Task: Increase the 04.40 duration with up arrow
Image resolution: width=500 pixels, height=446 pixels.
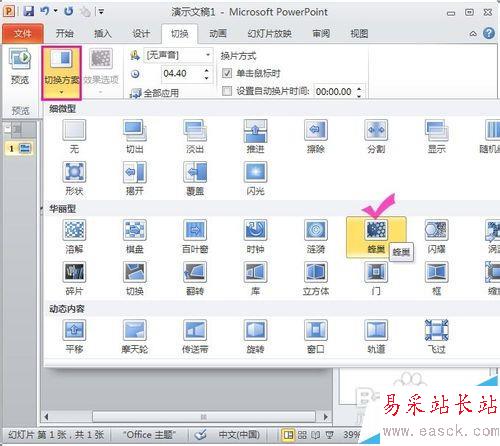Action: 207,70
